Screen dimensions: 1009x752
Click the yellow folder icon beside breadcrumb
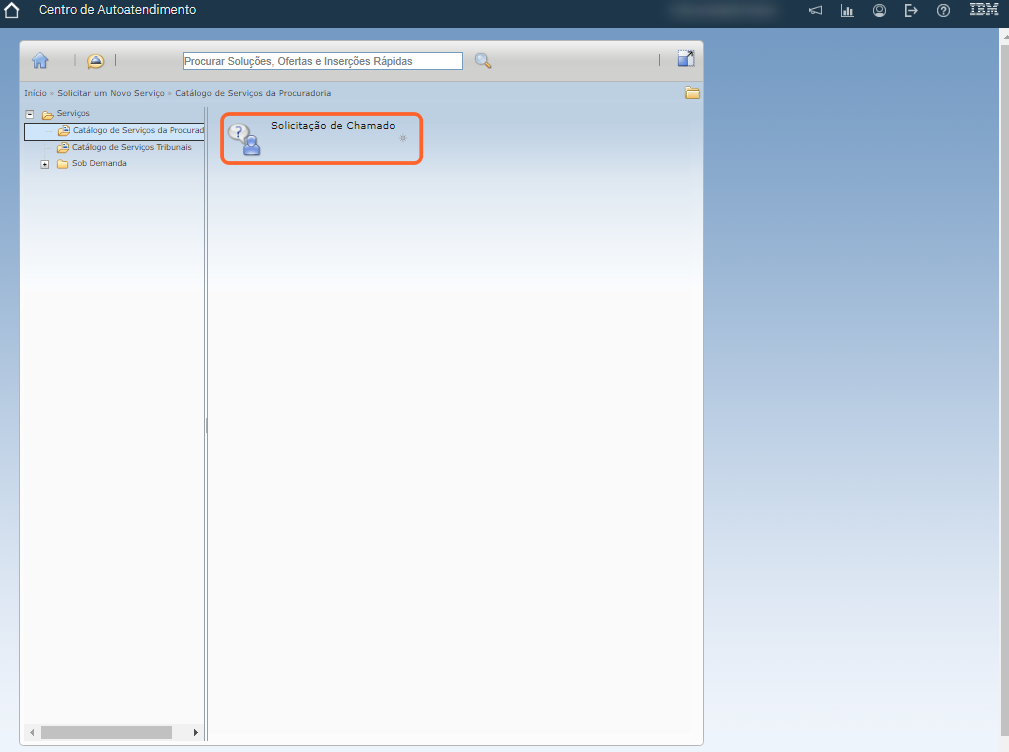point(692,93)
